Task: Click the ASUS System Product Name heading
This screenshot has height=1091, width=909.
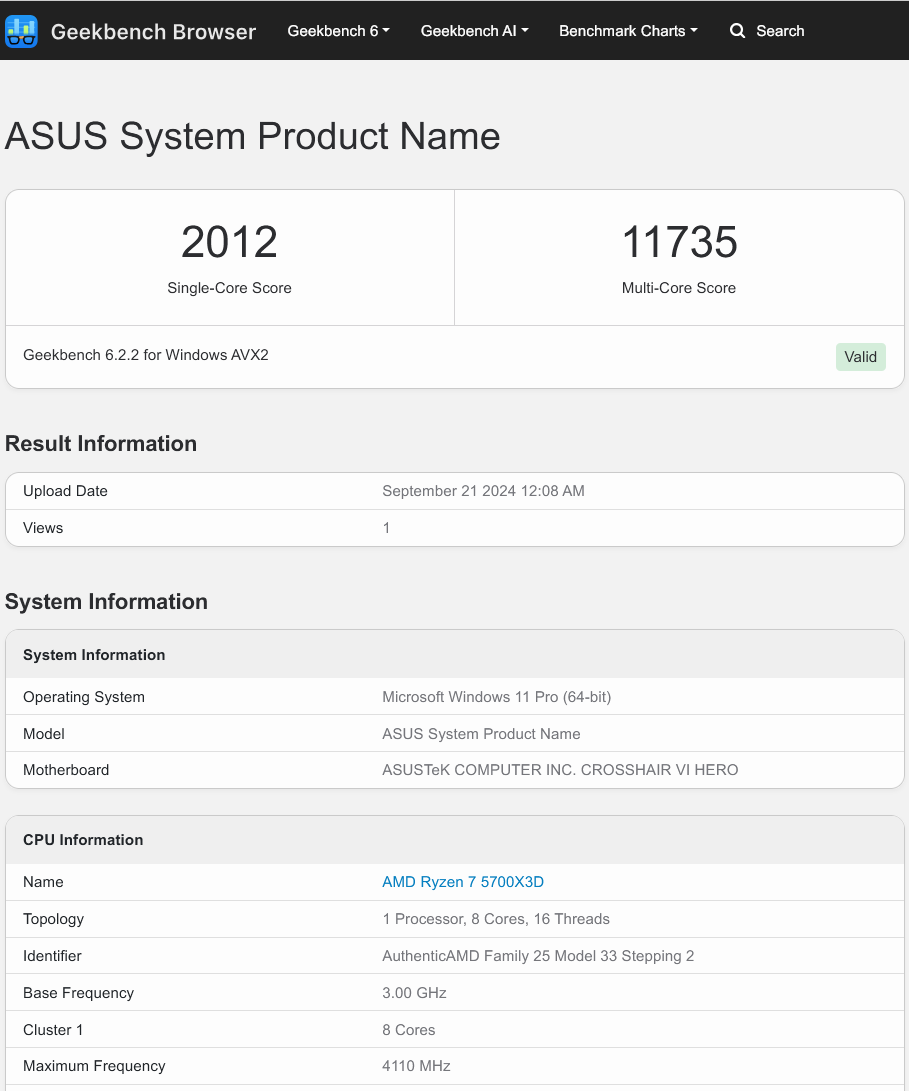Action: pos(252,136)
